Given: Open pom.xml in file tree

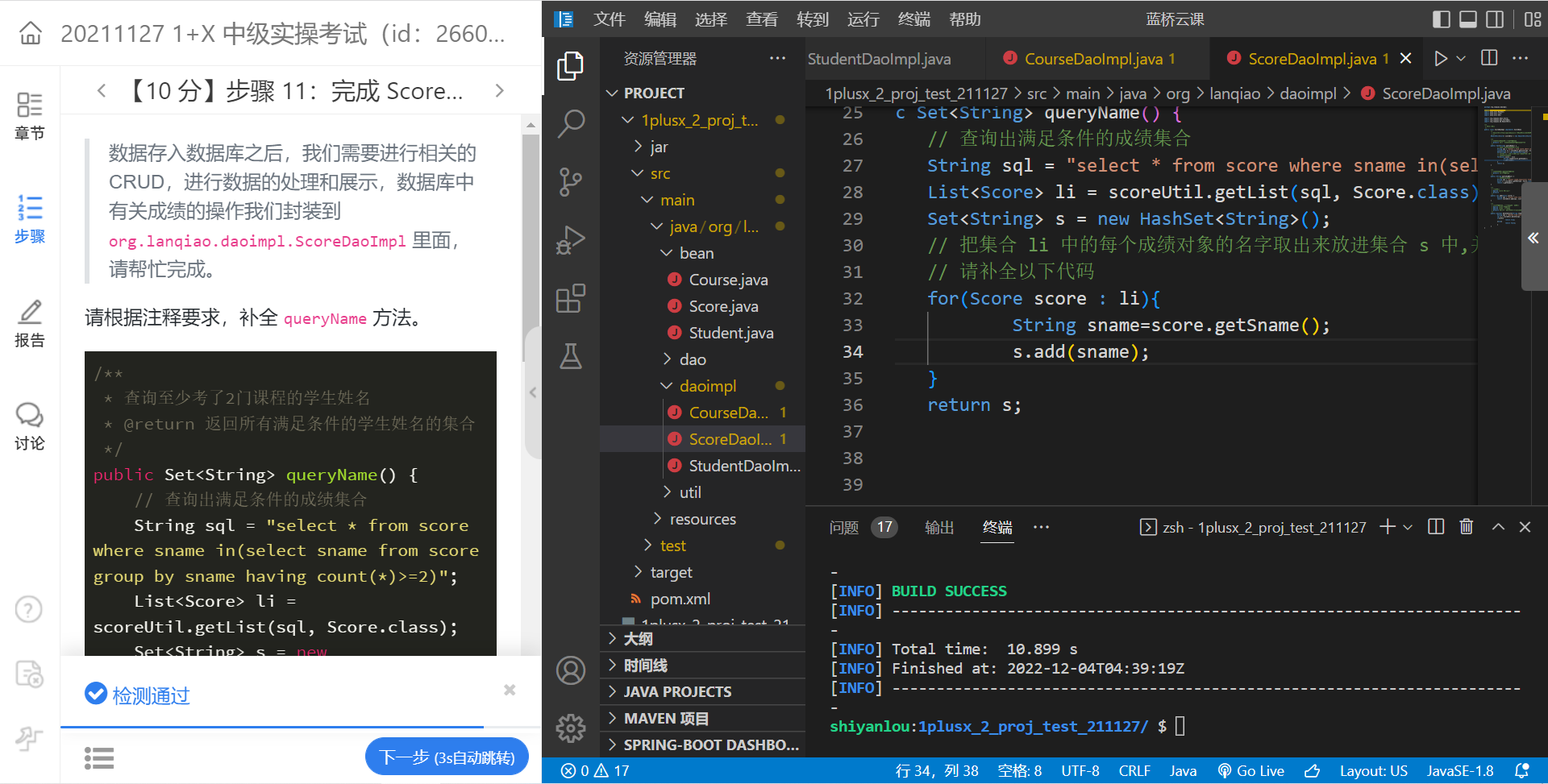Looking at the screenshot, I should 680,599.
